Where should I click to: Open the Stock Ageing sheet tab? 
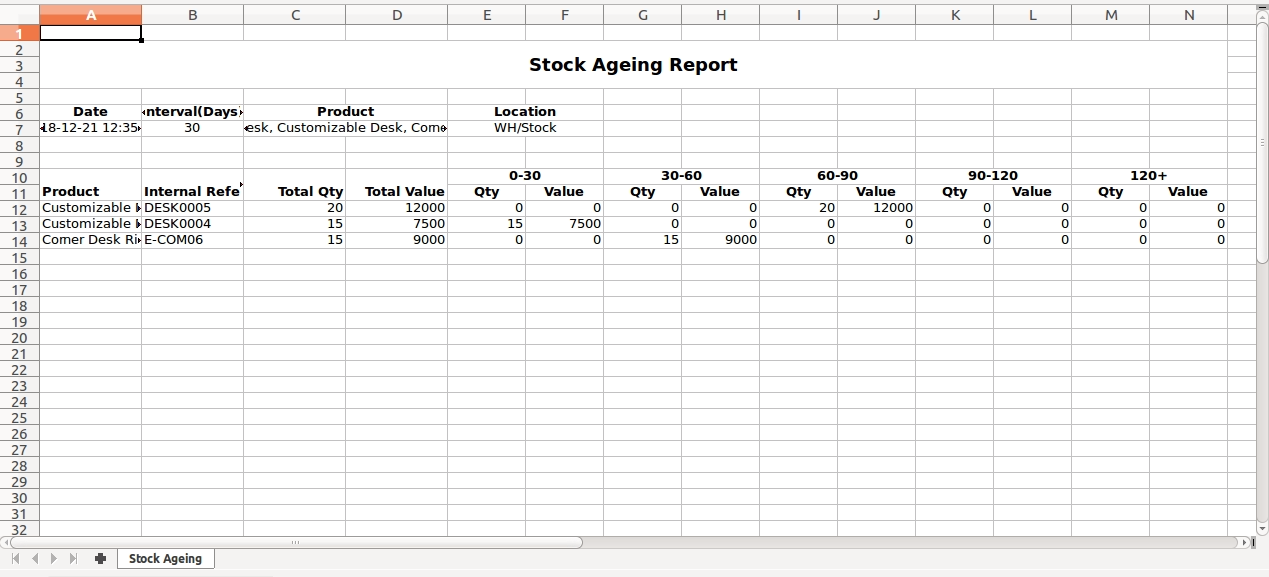click(x=165, y=559)
